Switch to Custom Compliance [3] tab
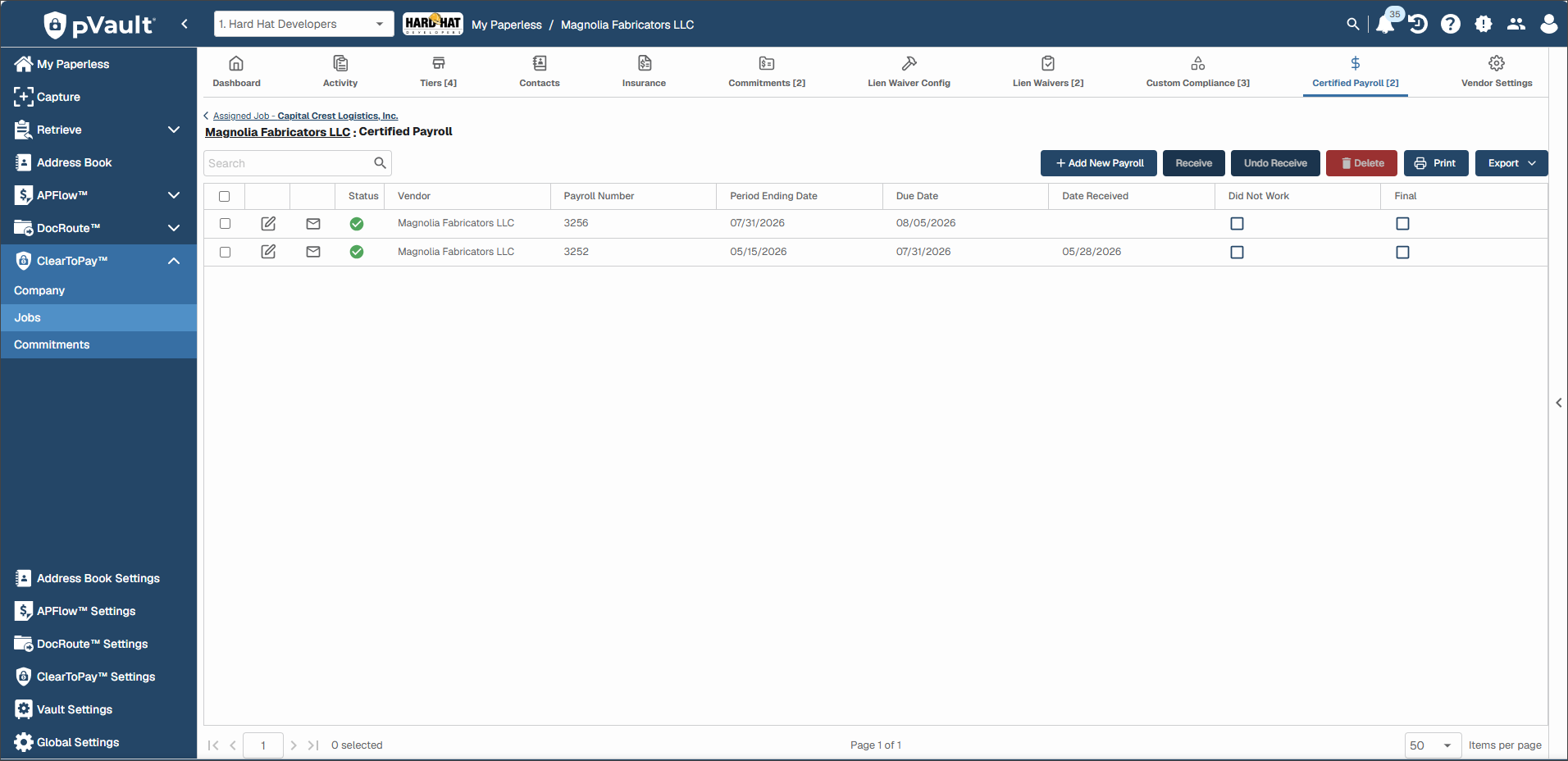 [1198, 71]
